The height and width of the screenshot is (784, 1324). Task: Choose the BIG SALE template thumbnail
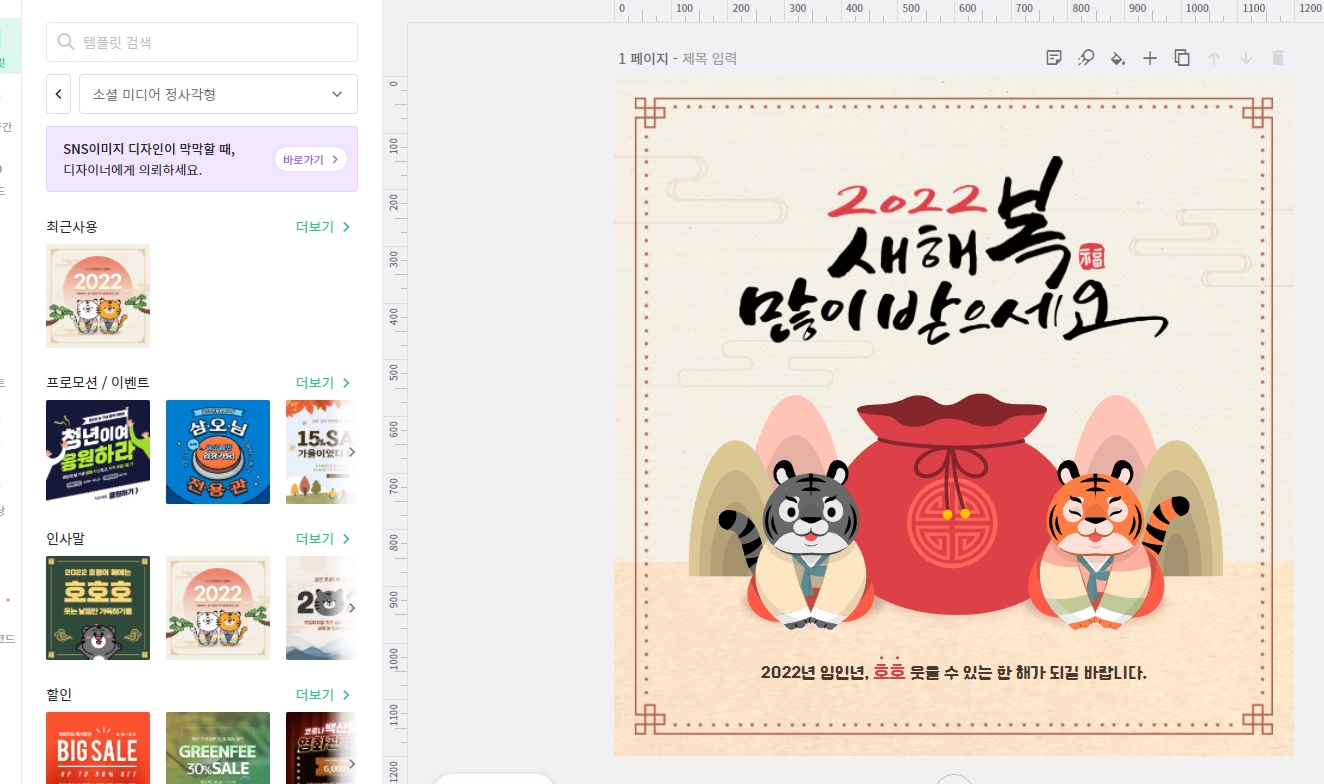[98, 748]
